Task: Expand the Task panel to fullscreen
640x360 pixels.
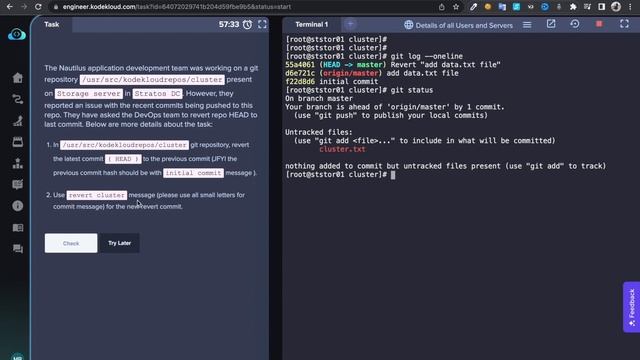Action: (x=262, y=24)
